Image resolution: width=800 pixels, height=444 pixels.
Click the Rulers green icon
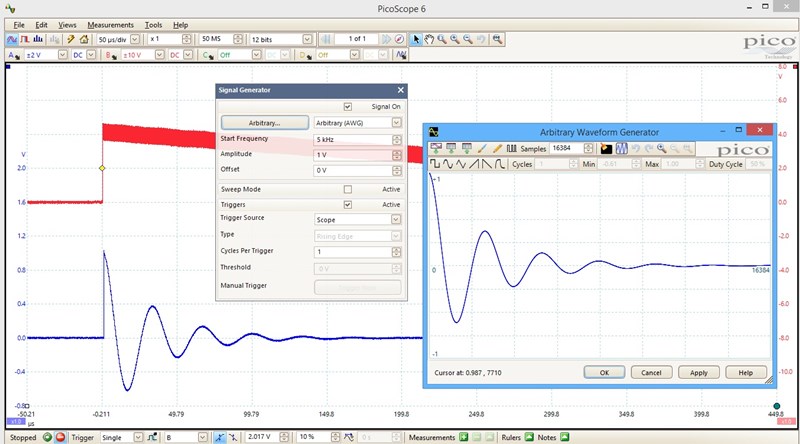pyautogui.click(x=529, y=437)
